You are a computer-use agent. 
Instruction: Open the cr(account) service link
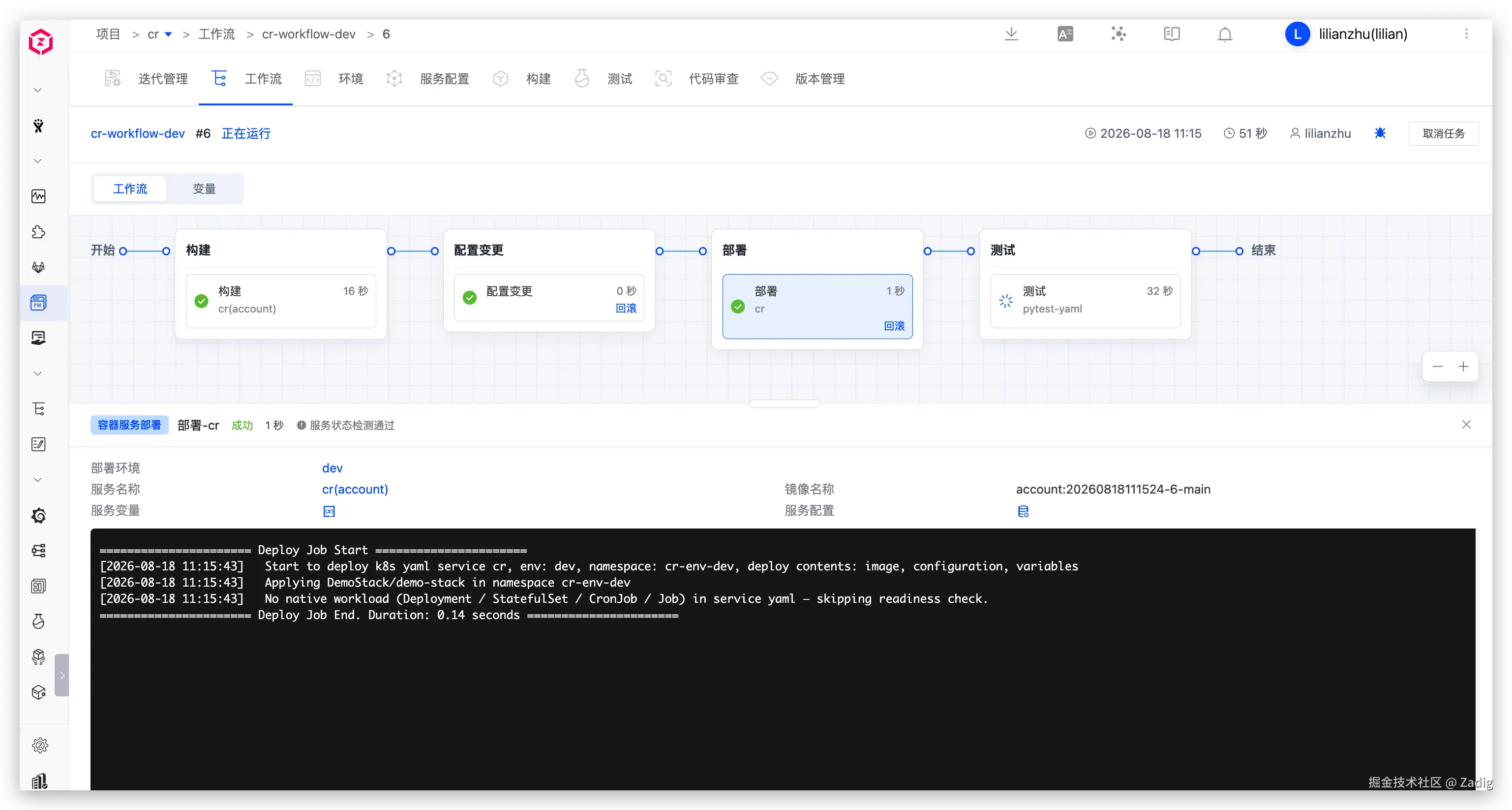click(355, 489)
